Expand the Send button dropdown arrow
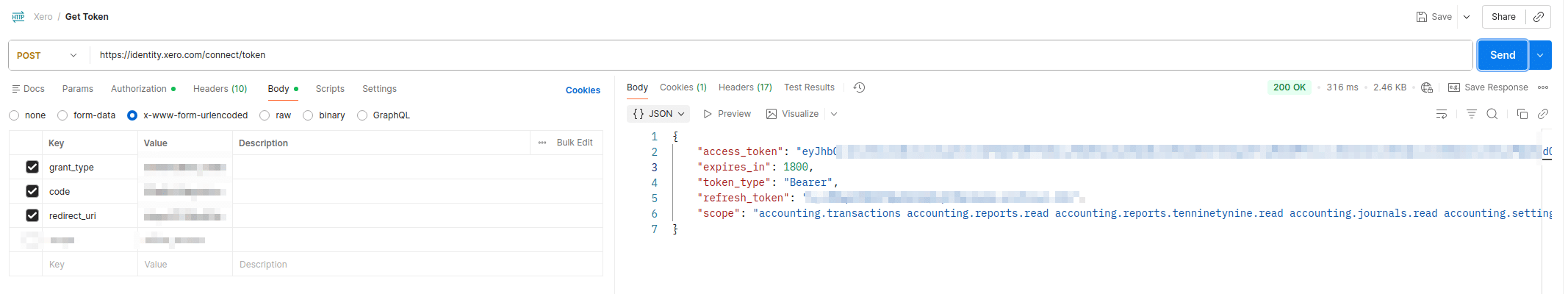1568x294 pixels. 1540,55
